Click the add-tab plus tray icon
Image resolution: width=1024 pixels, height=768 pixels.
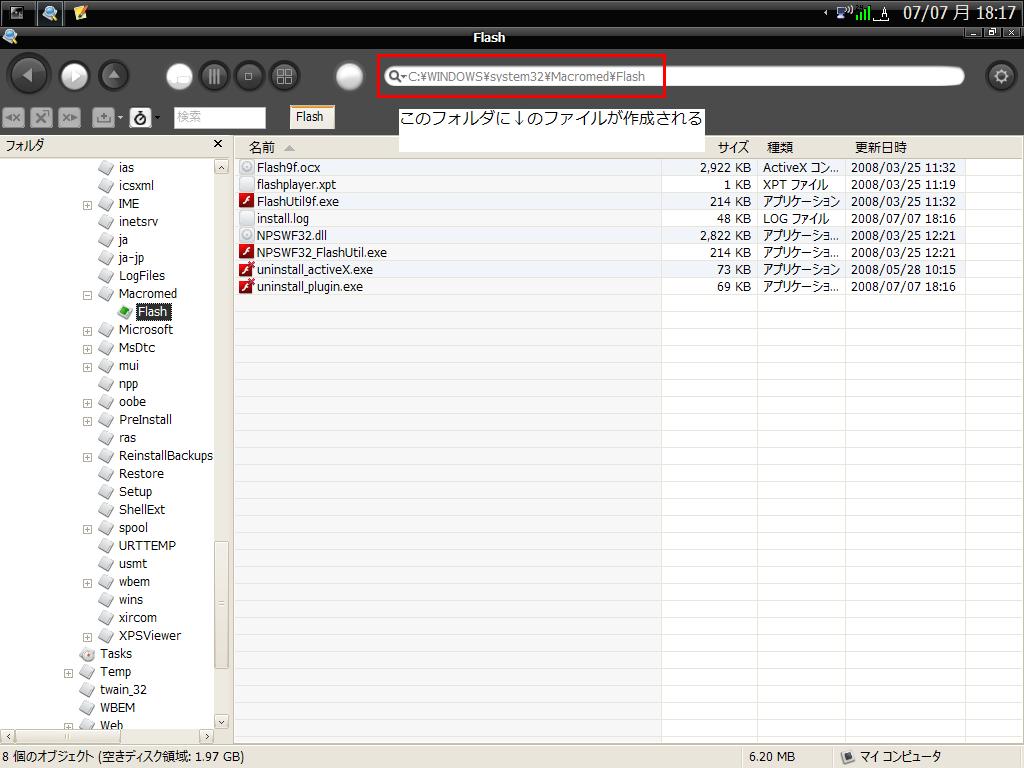103,118
